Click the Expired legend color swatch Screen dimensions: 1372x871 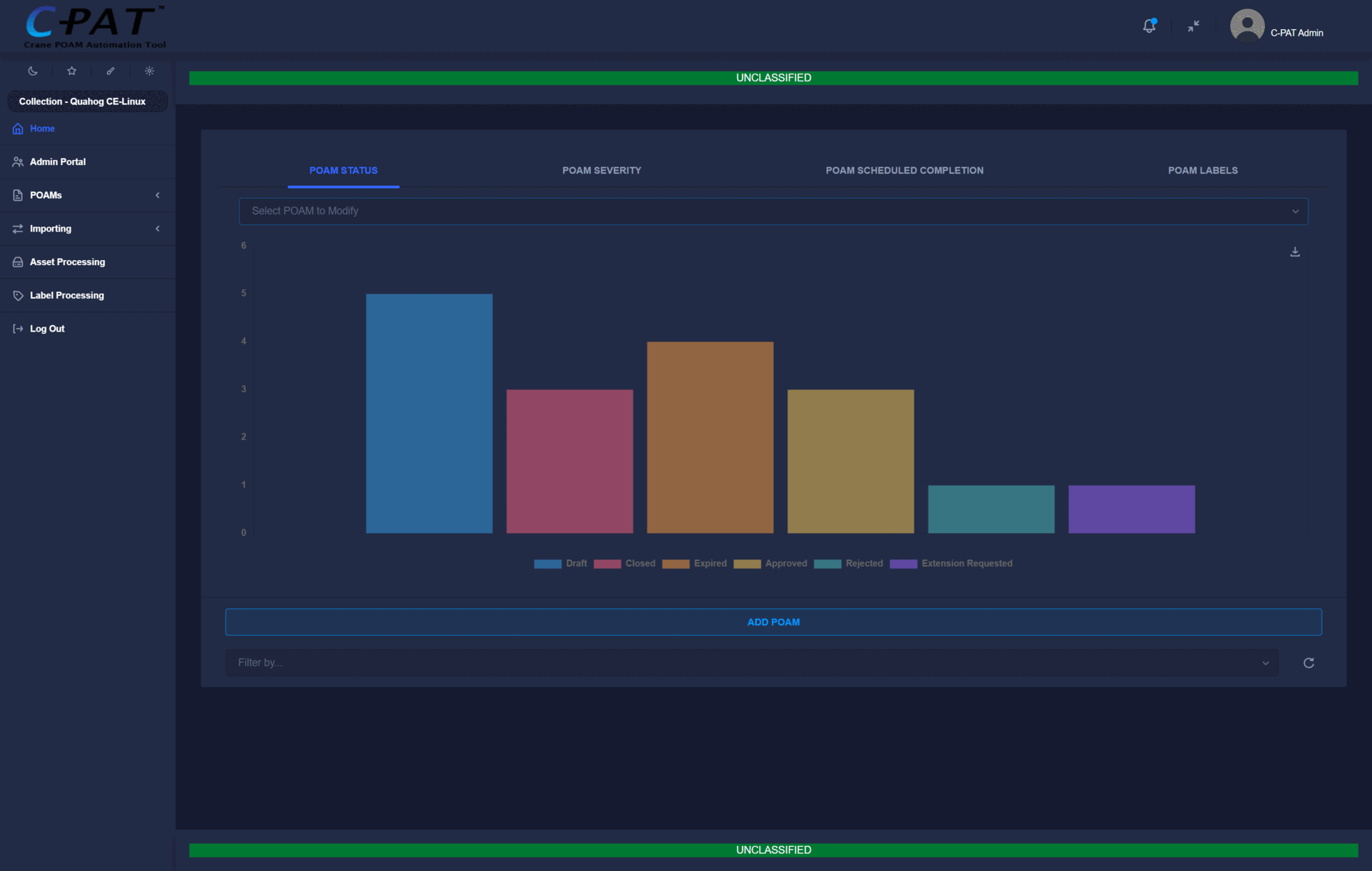675,564
